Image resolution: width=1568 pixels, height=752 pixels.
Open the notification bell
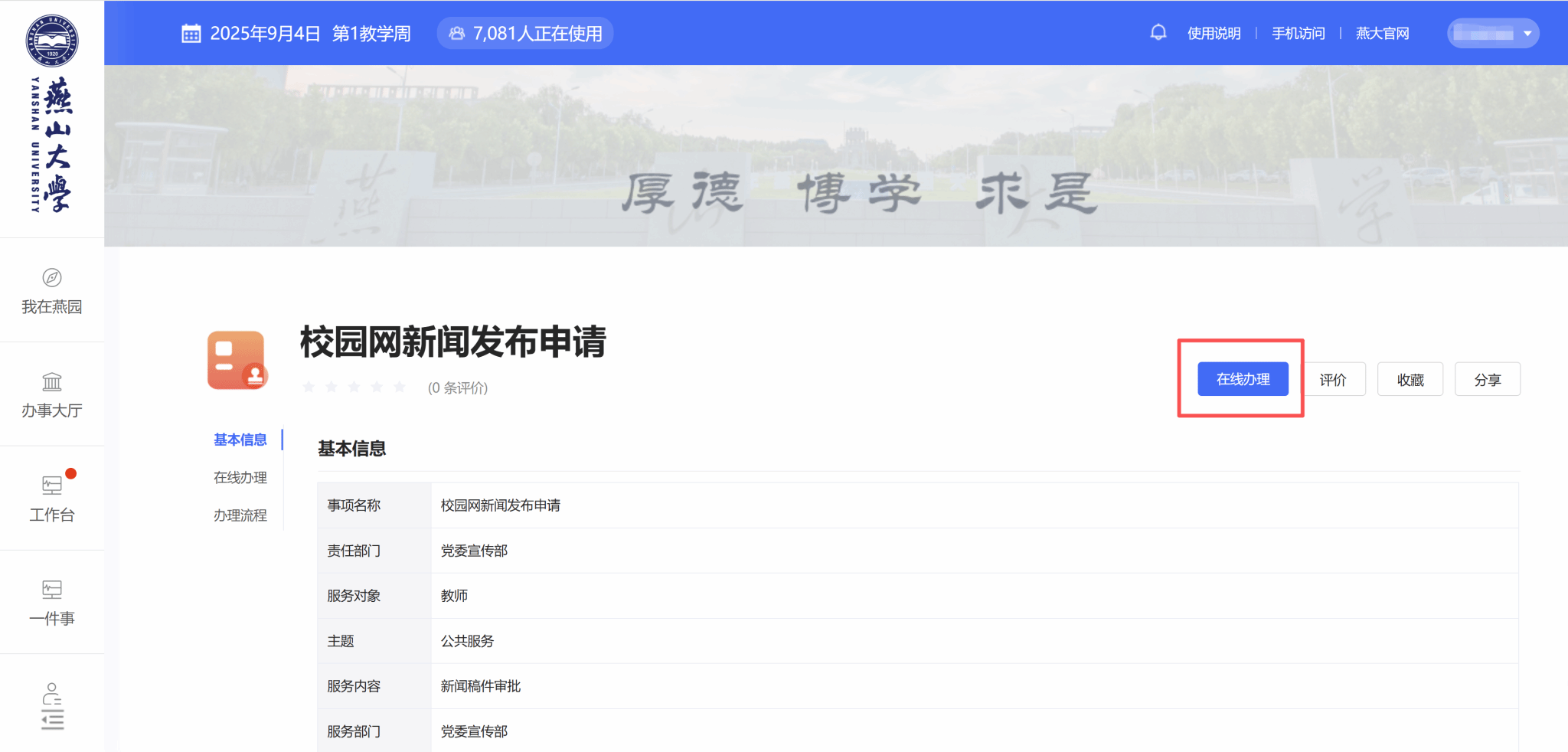coord(1158,33)
